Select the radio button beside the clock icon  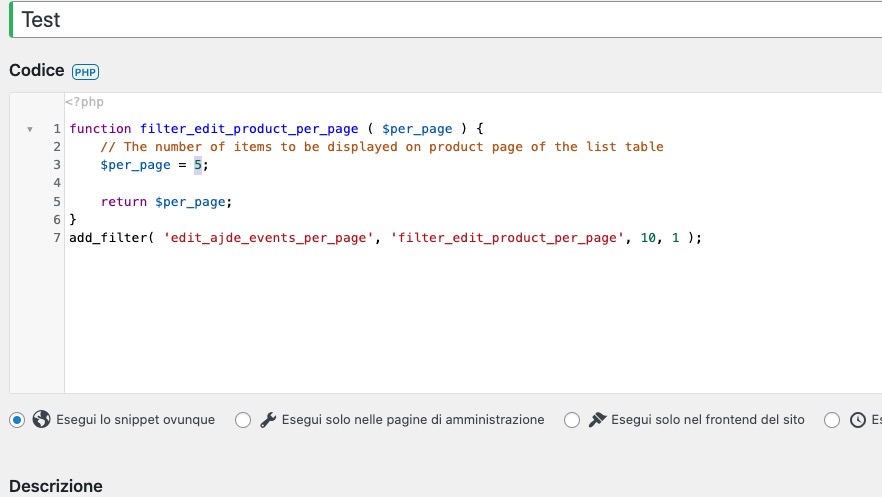[x=832, y=420]
